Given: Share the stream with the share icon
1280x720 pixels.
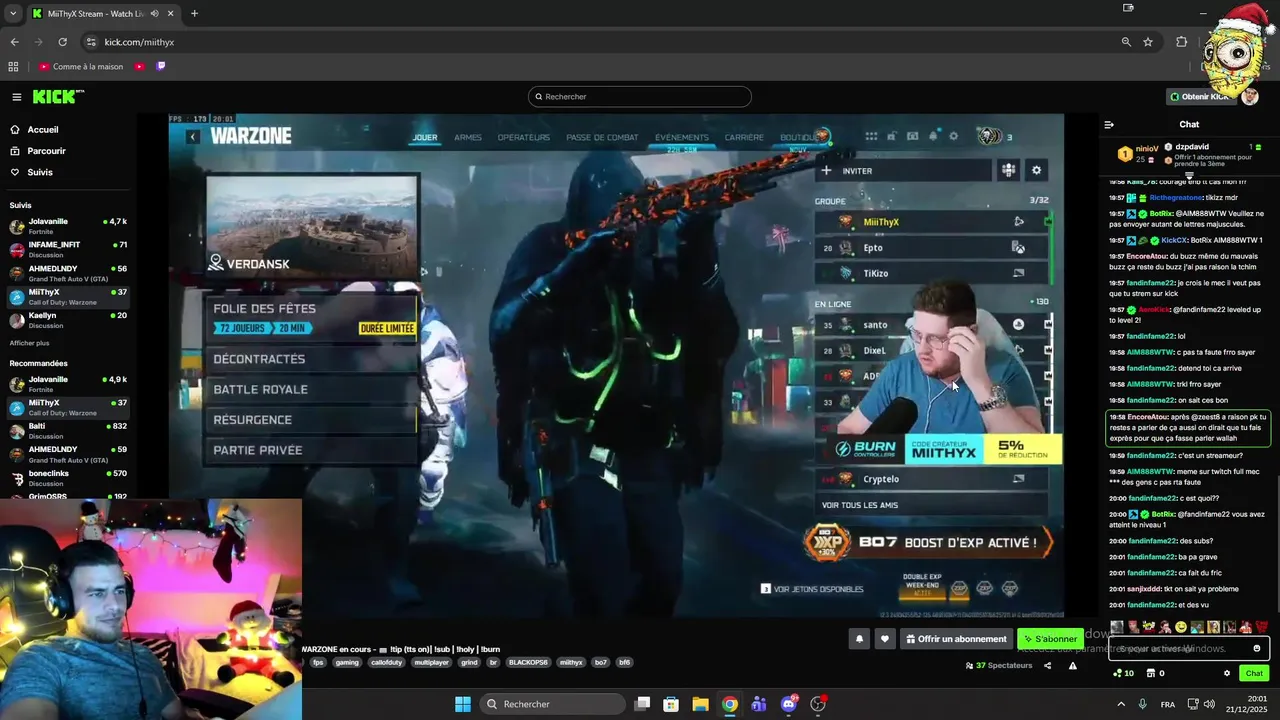Looking at the screenshot, I should (1047, 666).
